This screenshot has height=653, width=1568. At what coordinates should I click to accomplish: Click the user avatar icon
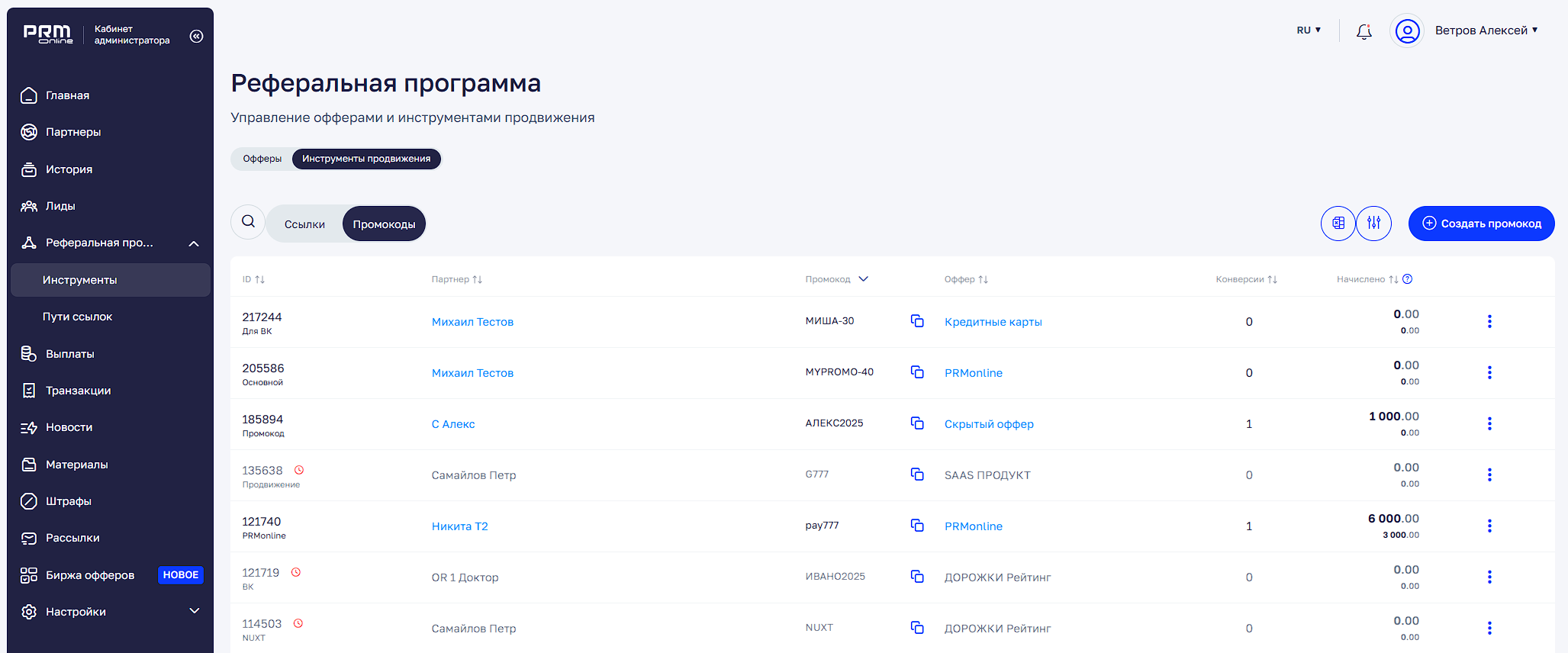click(1407, 31)
